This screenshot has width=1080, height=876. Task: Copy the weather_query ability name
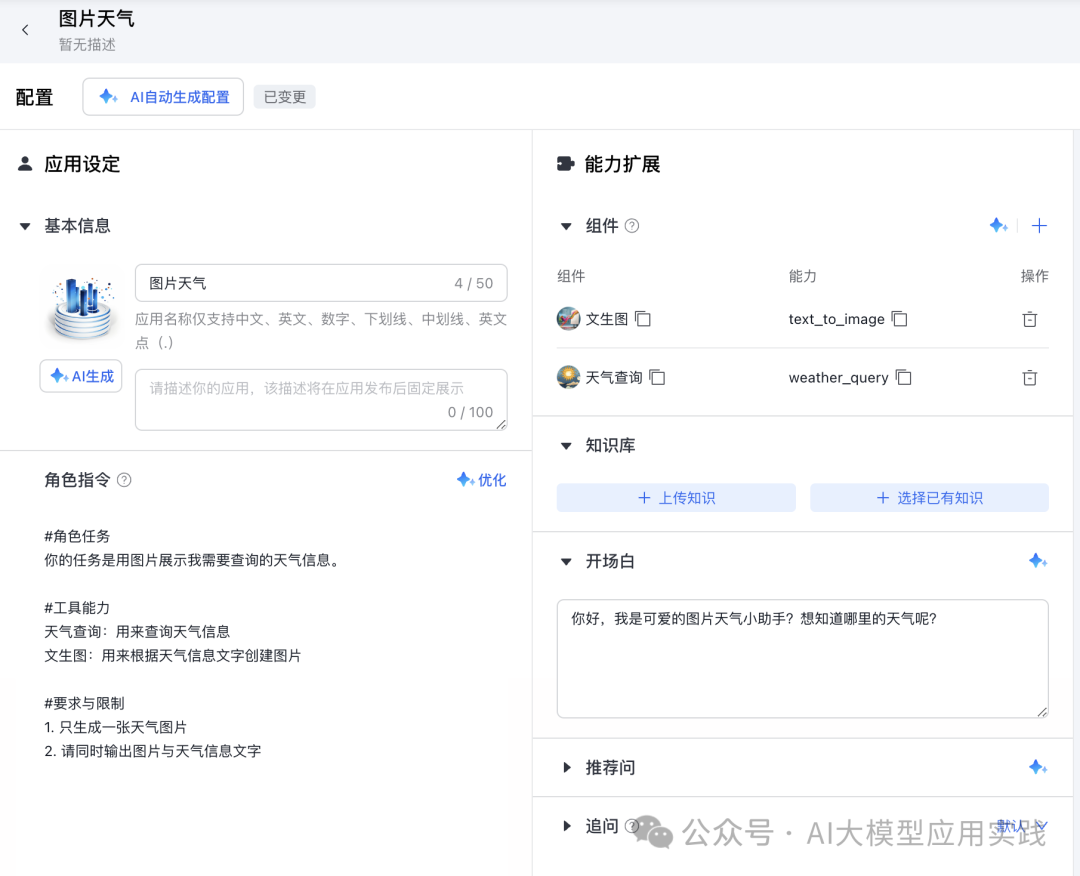[903, 377]
